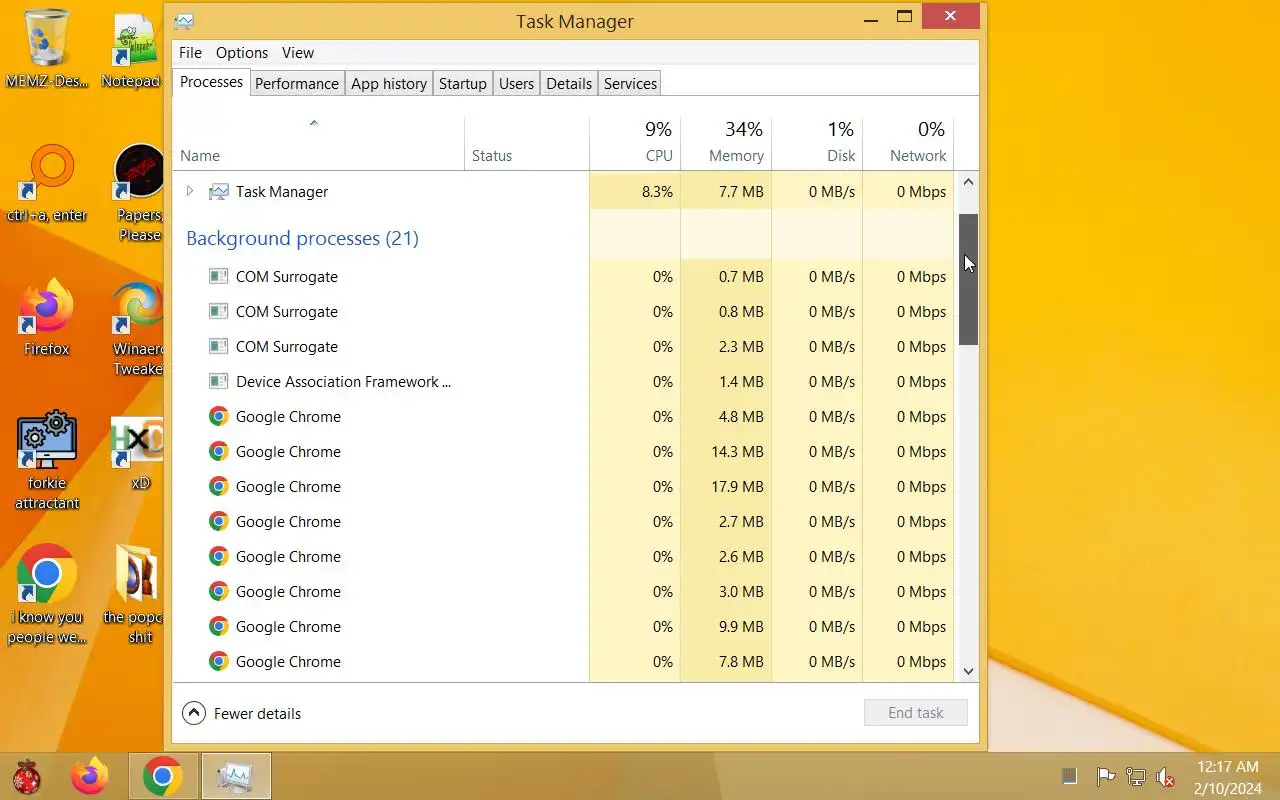Click the Chrome icon in the 2.7 MB row
This screenshot has height=800, width=1280.
pyautogui.click(x=218, y=521)
